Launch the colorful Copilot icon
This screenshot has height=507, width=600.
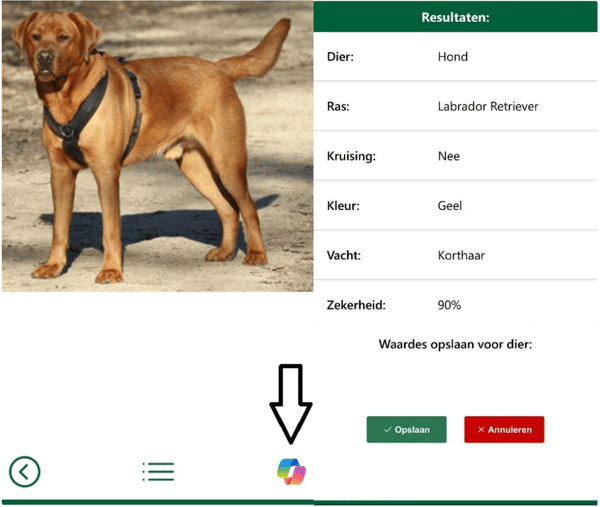click(x=292, y=471)
